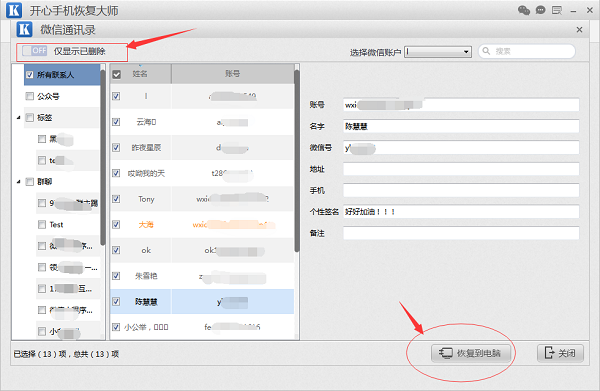The height and width of the screenshot is (391, 600).
Task: Click the 账号 detail field
Action: [x=461, y=105]
